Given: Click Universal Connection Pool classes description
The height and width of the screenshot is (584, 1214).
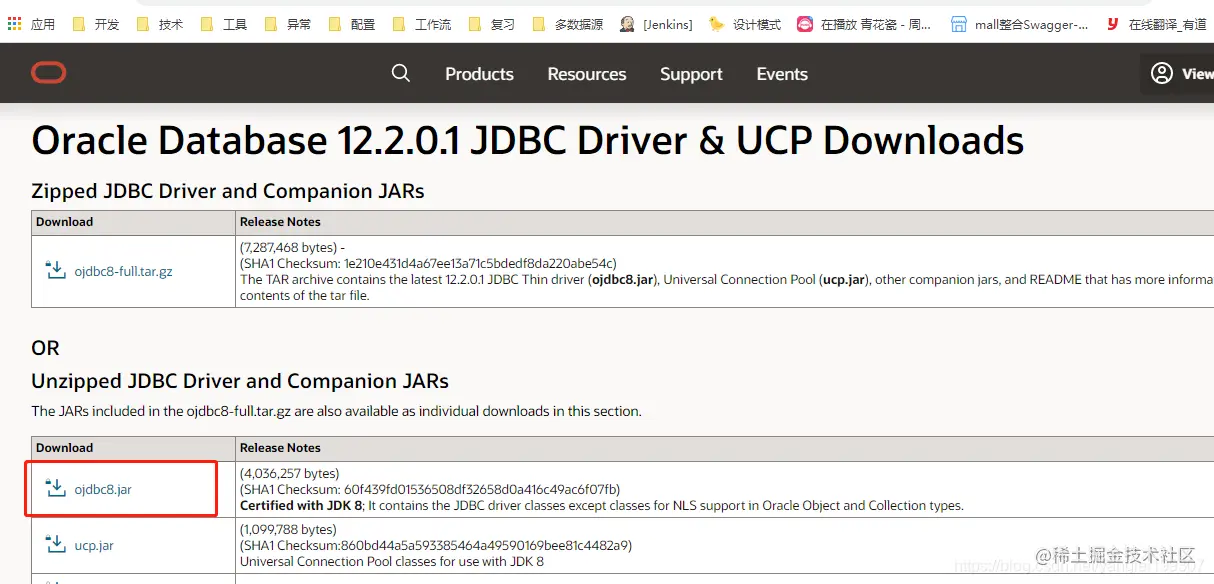Looking at the screenshot, I should (x=392, y=561).
